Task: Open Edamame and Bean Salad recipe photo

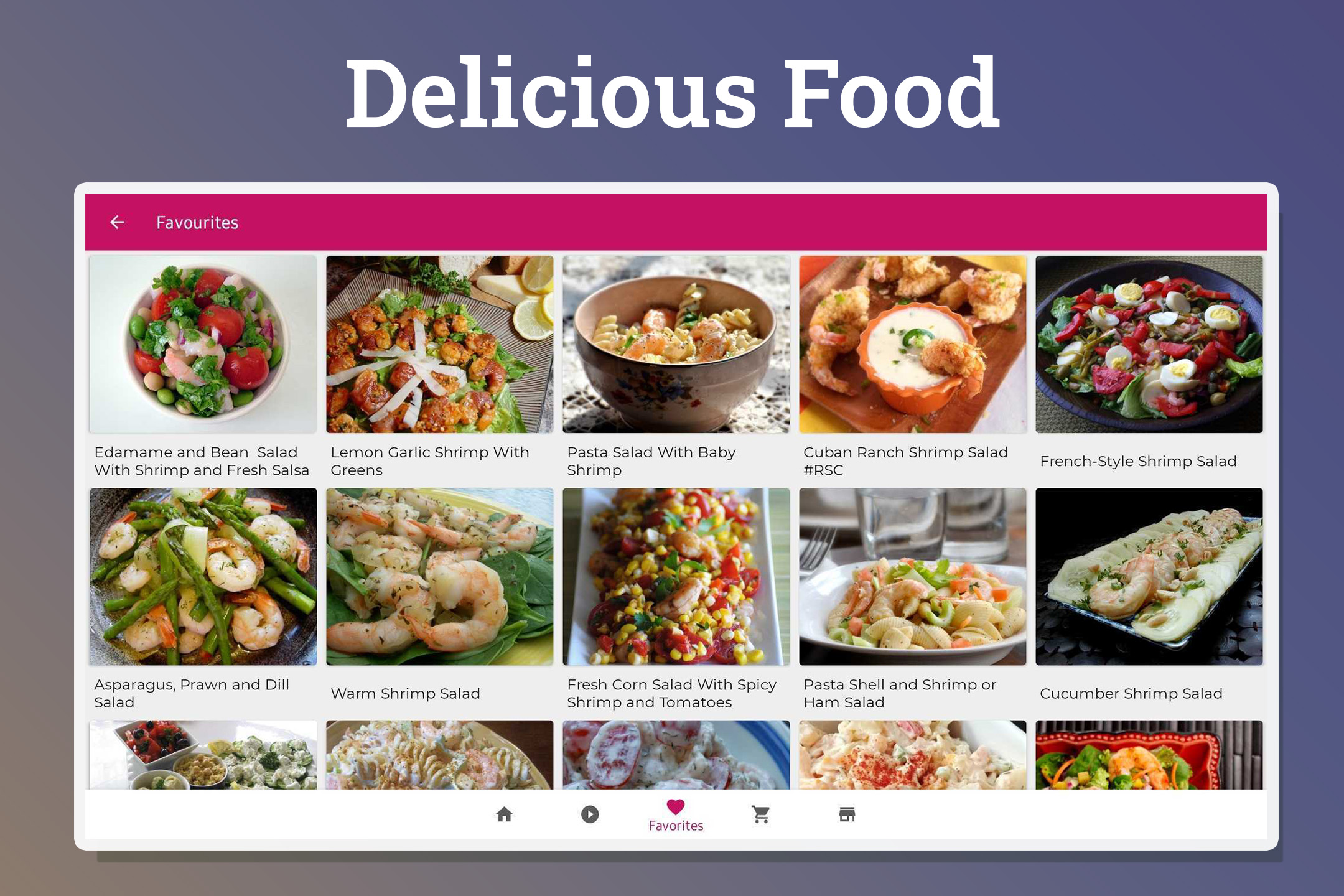Action: coord(203,344)
